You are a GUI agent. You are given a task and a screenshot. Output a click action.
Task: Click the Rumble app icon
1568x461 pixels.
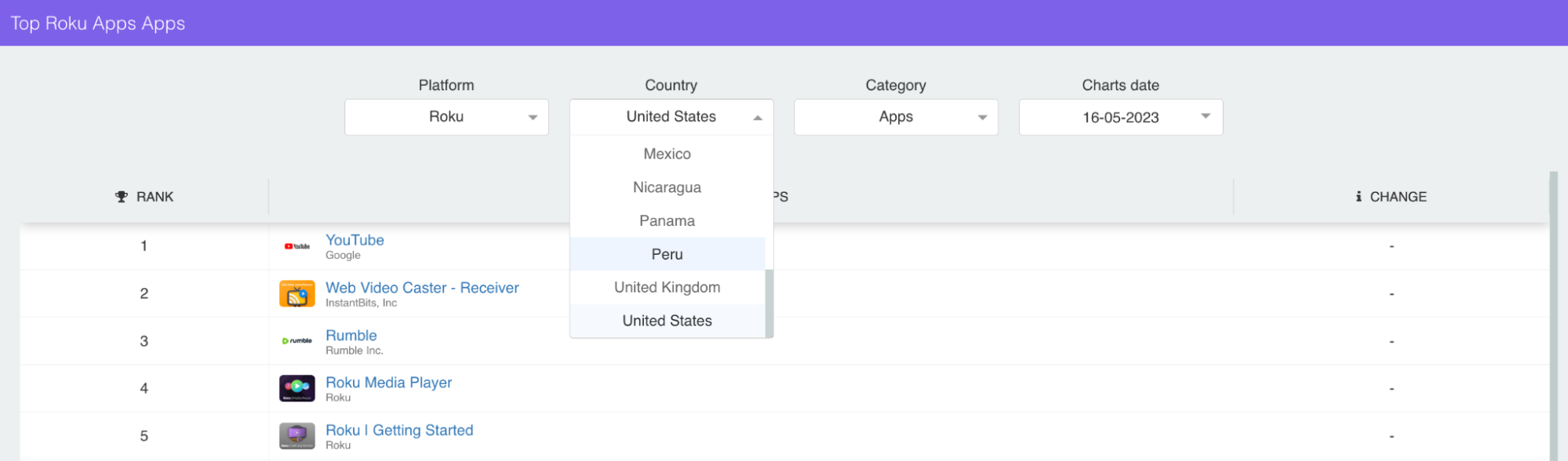point(297,341)
